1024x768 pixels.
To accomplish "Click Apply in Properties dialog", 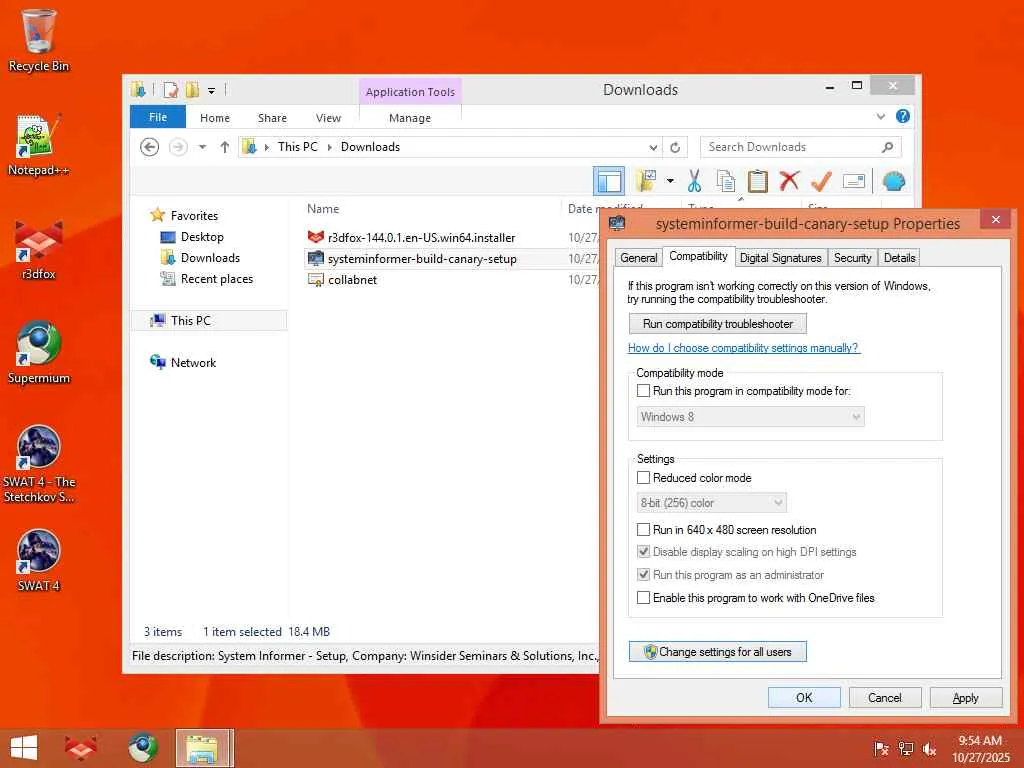I will point(966,697).
